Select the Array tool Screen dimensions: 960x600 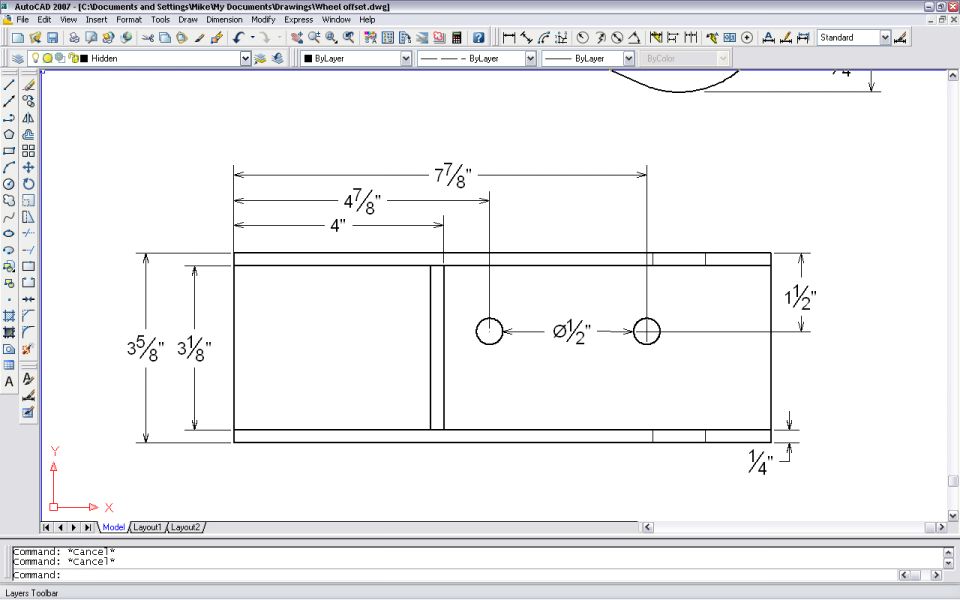pyautogui.click(x=28, y=151)
